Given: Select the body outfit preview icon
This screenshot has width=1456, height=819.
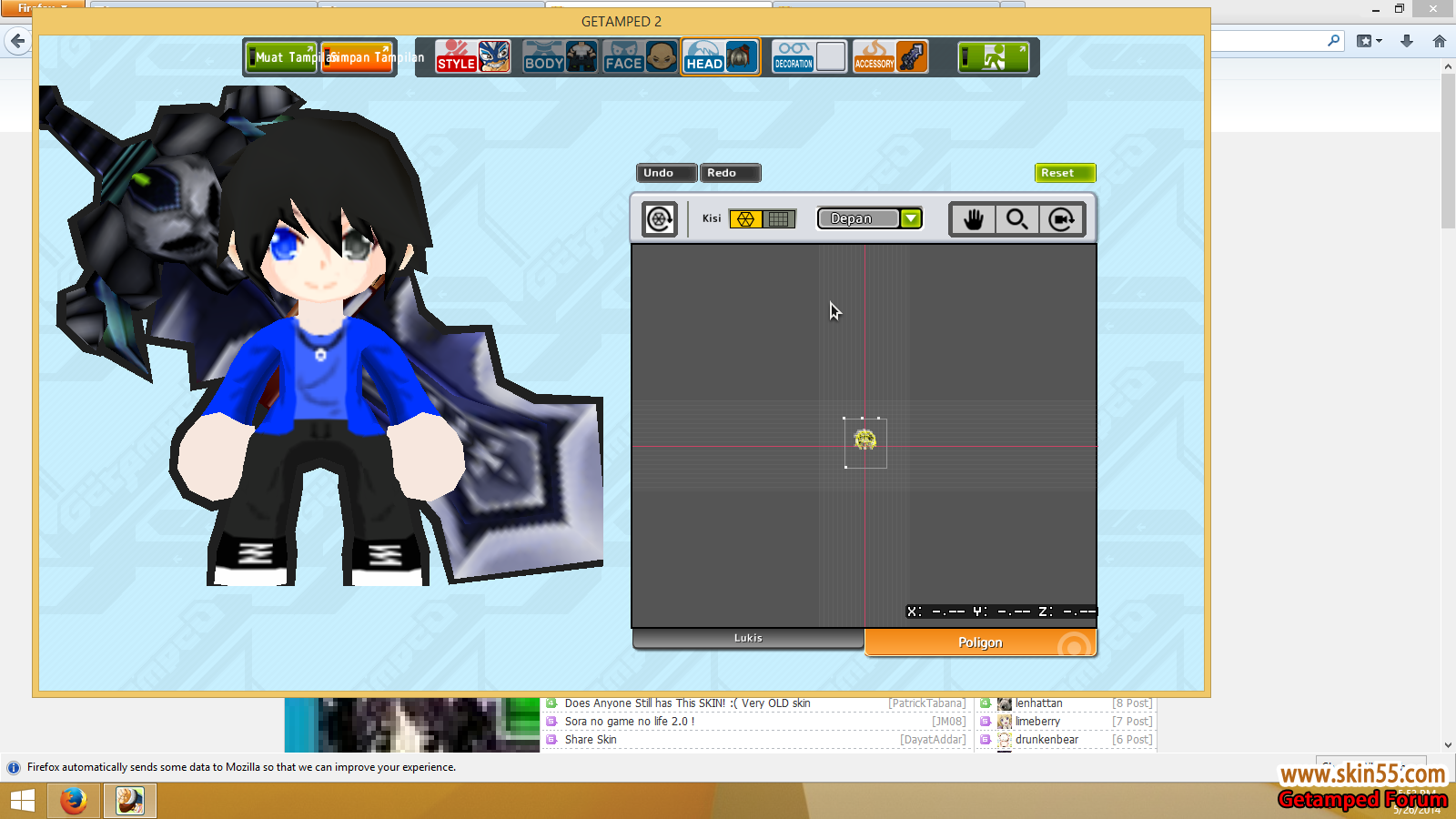Looking at the screenshot, I should [x=581, y=56].
